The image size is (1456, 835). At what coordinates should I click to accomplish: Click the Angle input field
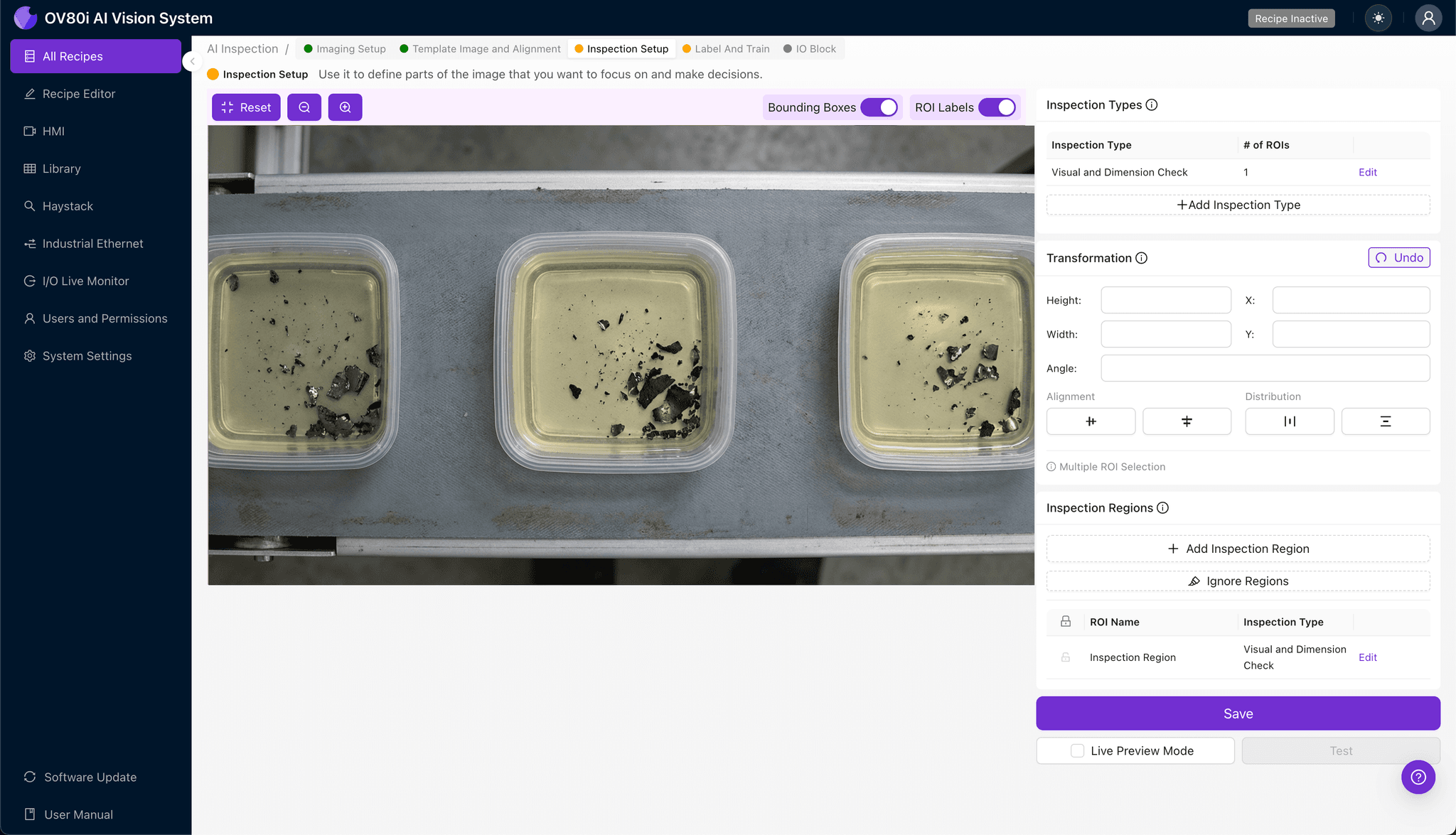click(1265, 368)
